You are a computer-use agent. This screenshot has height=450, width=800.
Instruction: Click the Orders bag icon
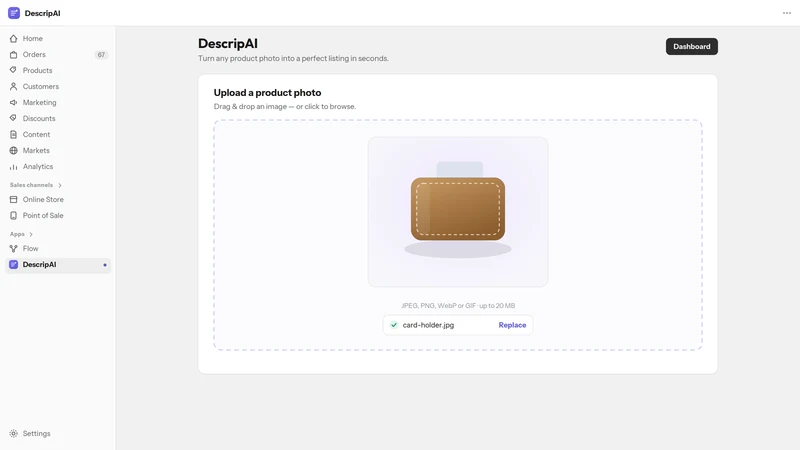14,55
